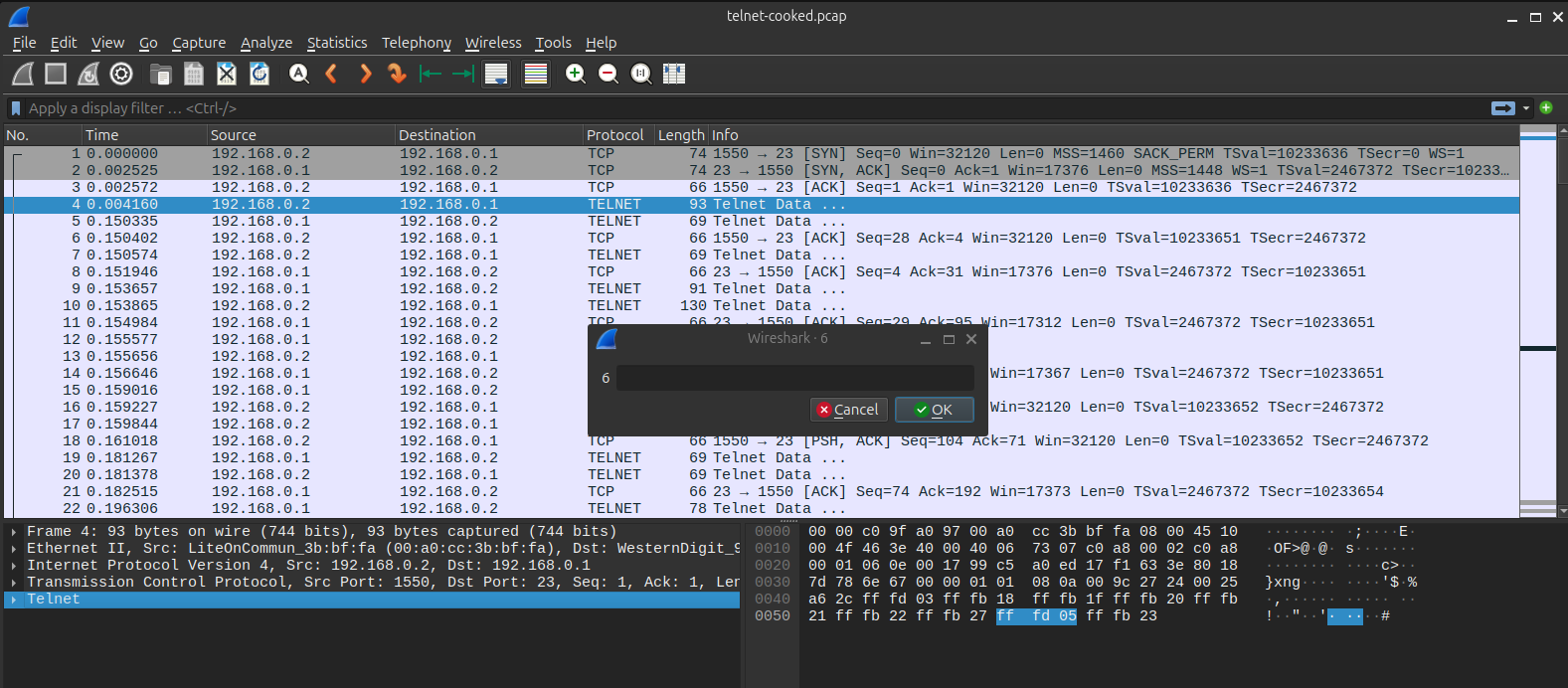Open the display filter history dropdown
This screenshot has width=1568, height=688.
tap(1526, 108)
